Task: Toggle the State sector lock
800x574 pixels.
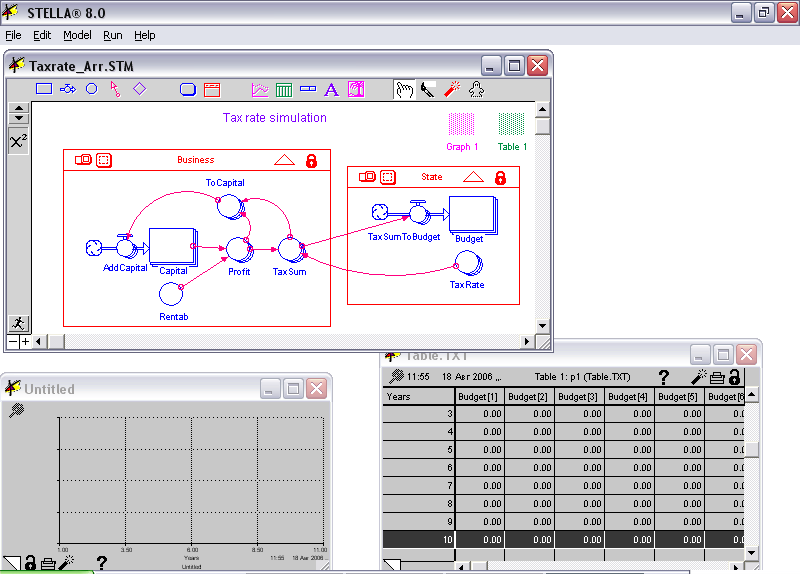Action: (501, 178)
